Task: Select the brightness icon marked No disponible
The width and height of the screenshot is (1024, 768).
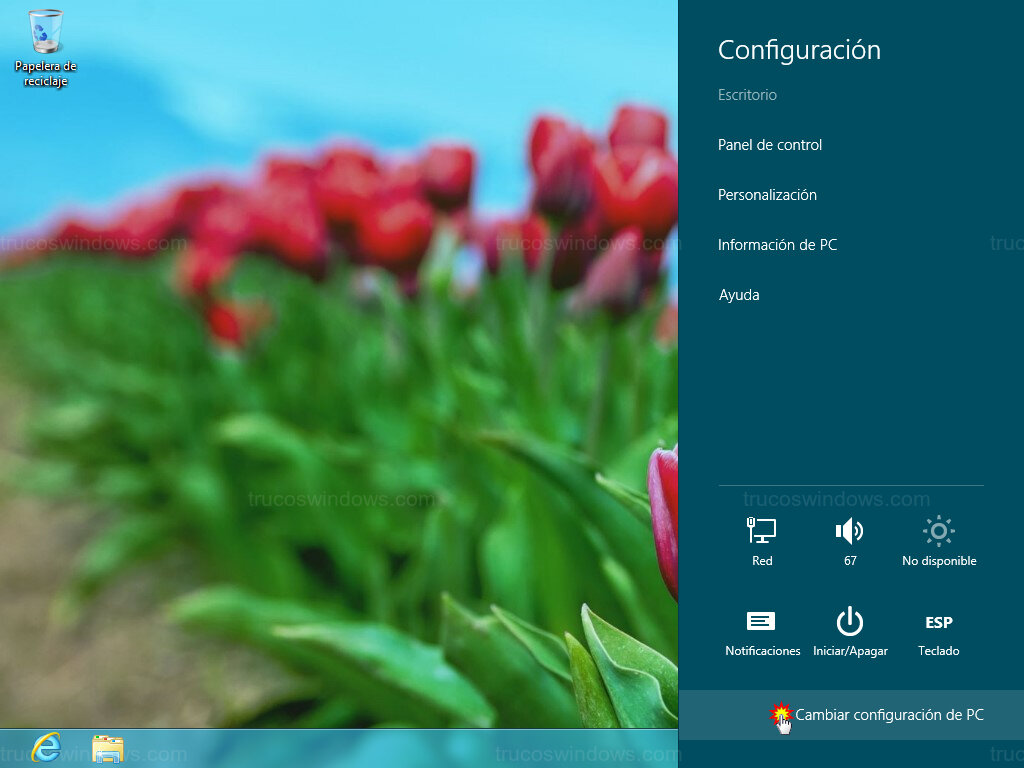Action: [x=938, y=535]
